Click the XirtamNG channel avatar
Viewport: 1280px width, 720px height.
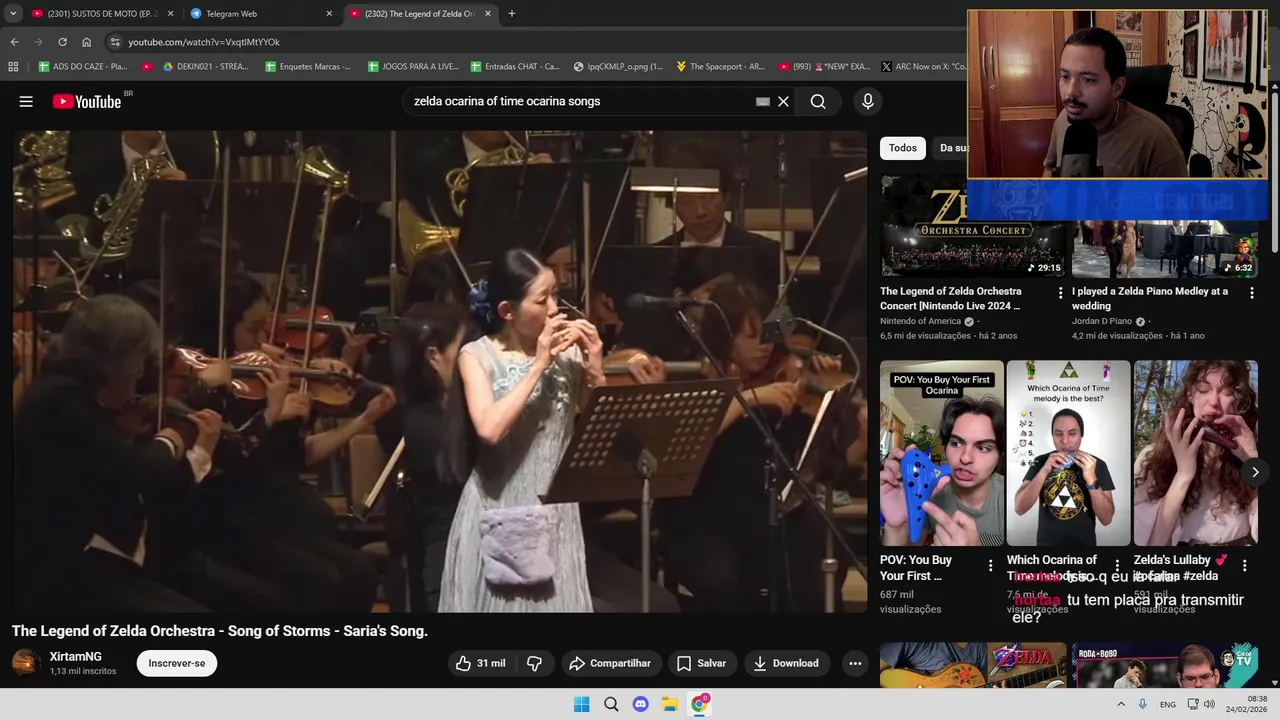[x=26, y=662]
